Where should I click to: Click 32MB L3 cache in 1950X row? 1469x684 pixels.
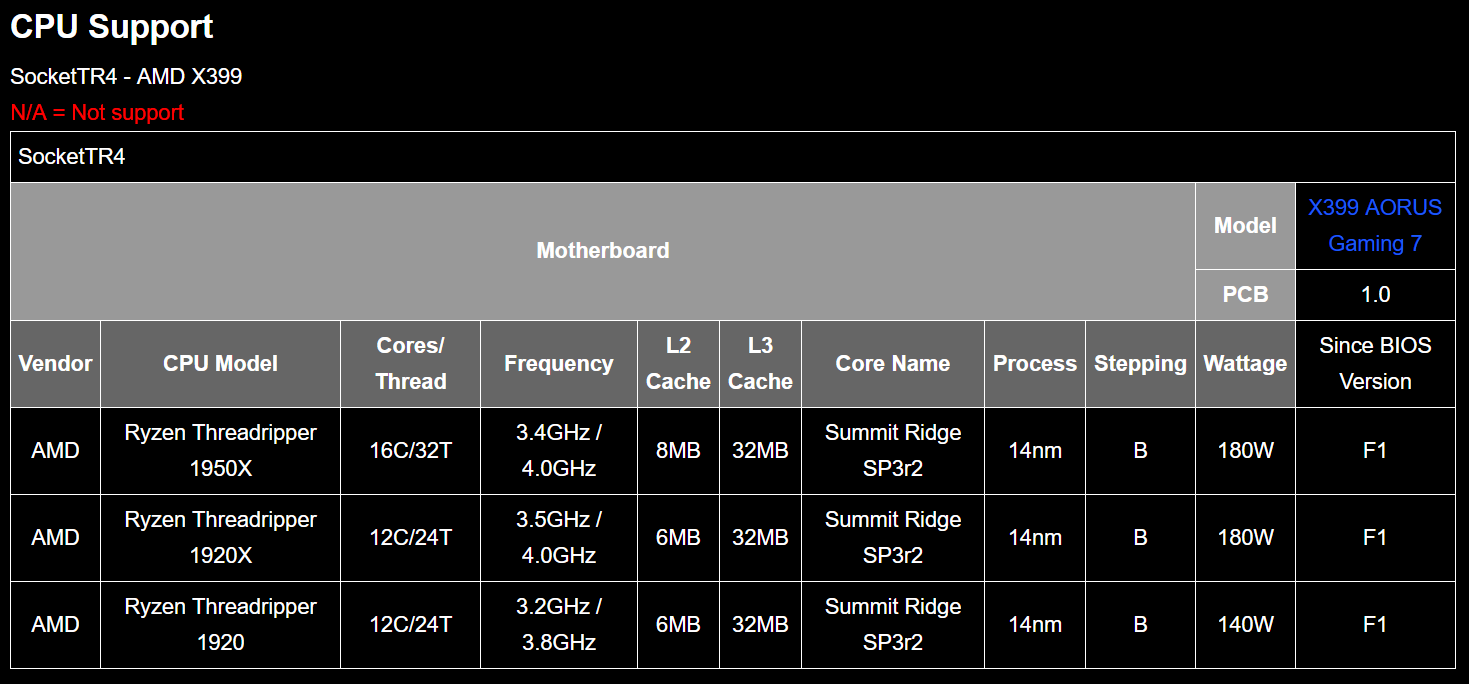tap(760, 451)
